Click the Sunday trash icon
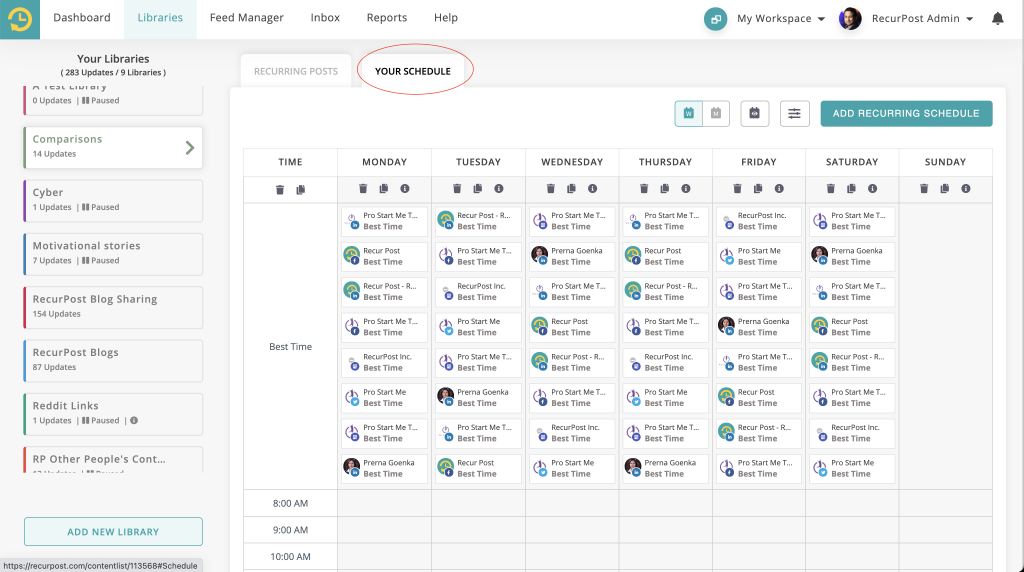The height and width of the screenshot is (572, 1024). click(x=924, y=189)
